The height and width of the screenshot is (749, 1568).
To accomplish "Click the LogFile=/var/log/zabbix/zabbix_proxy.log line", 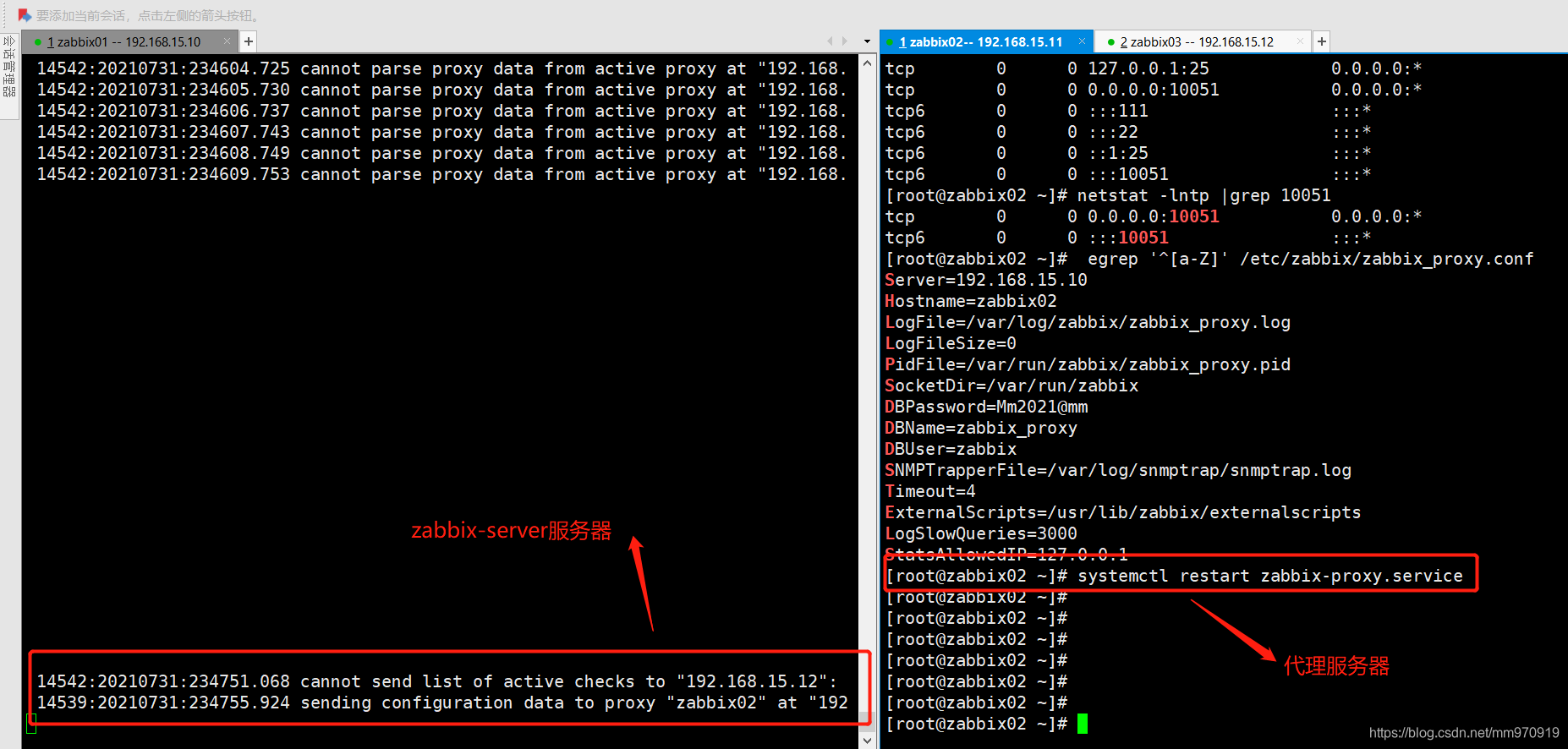I will pyautogui.click(x=1088, y=322).
